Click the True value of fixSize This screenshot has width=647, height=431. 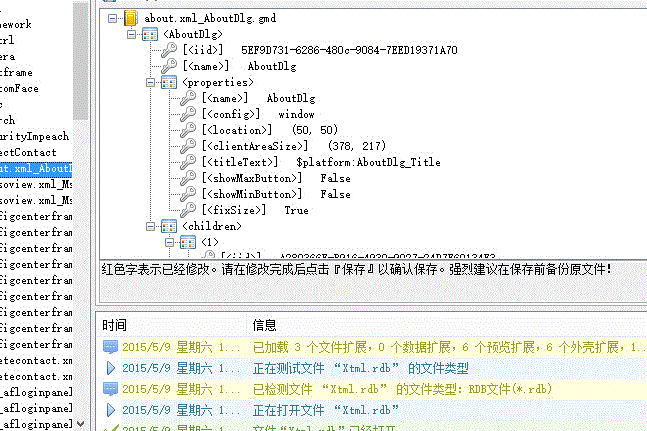(x=297, y=210)
